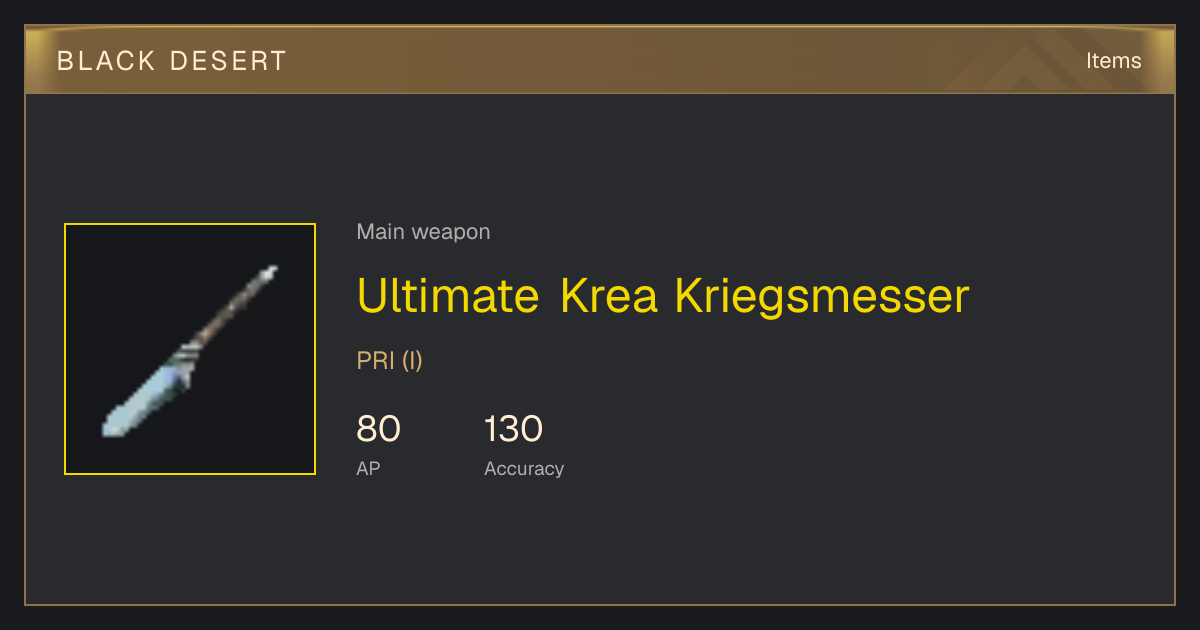Image resolution: width=1200 pixels, height=630 pixels.
Task: Select the word Kriegsmesser in the item name
Action: point(823,296)
